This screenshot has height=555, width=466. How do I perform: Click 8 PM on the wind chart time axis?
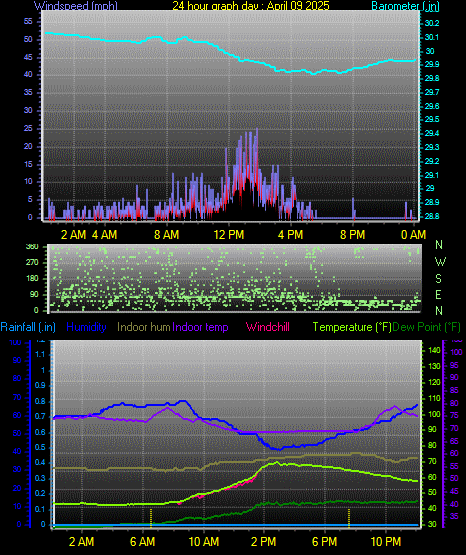tap(353, 235)
